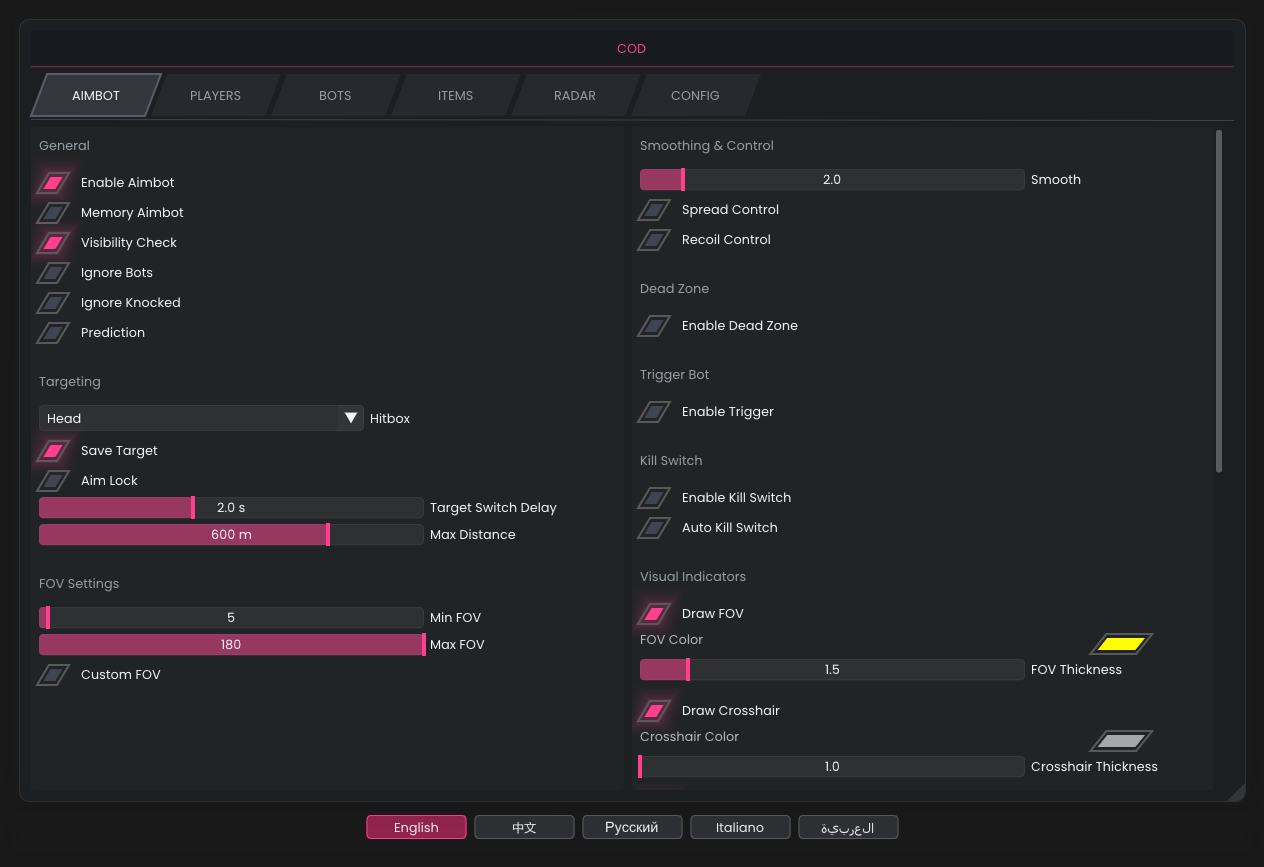This screenshot has width=1264, height=867.
Task: Tick the Custom FOV checkbox
Action: point(54,675)
